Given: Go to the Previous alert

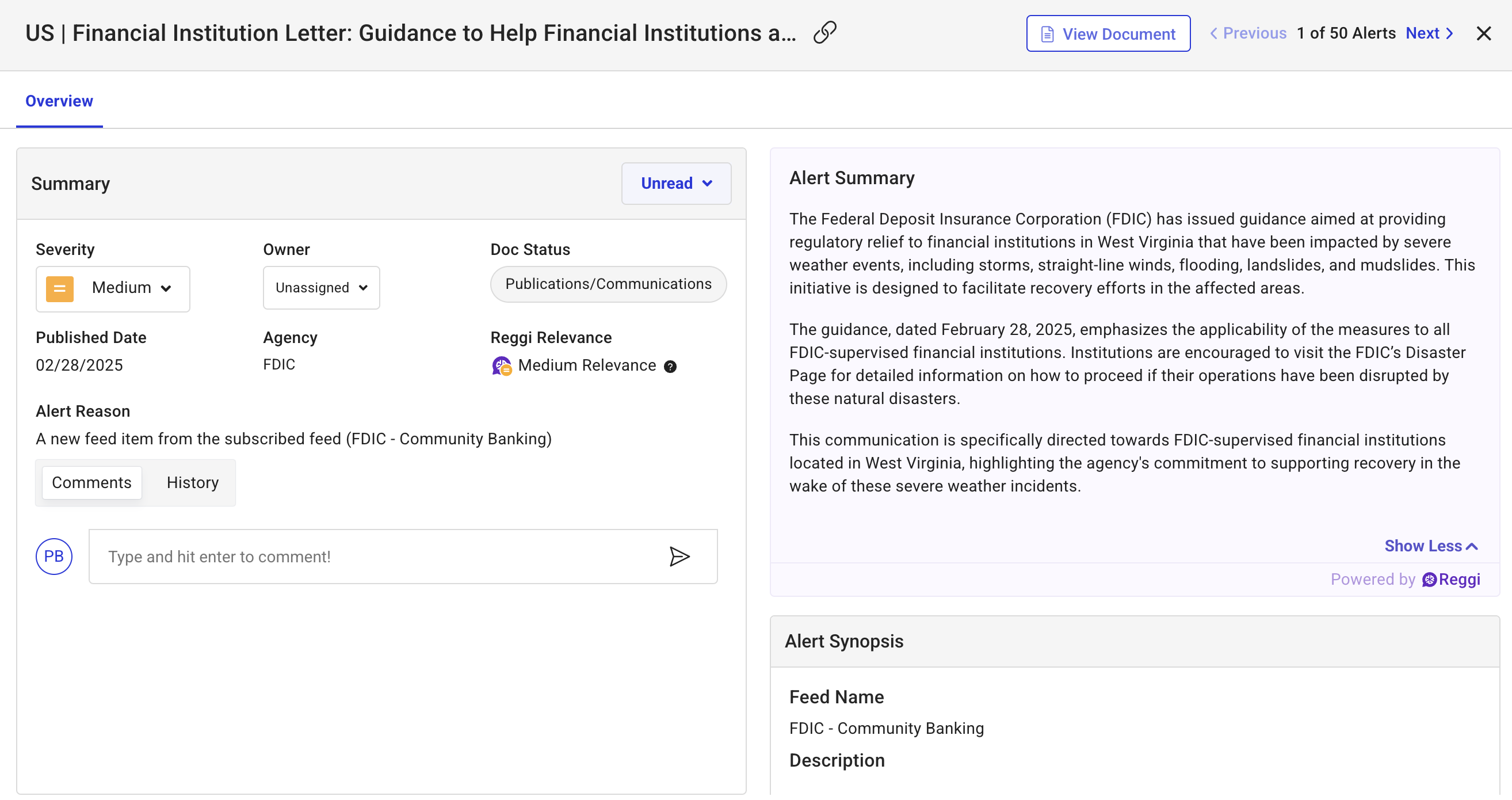Looking at the screenshot, I should 1248,33.
